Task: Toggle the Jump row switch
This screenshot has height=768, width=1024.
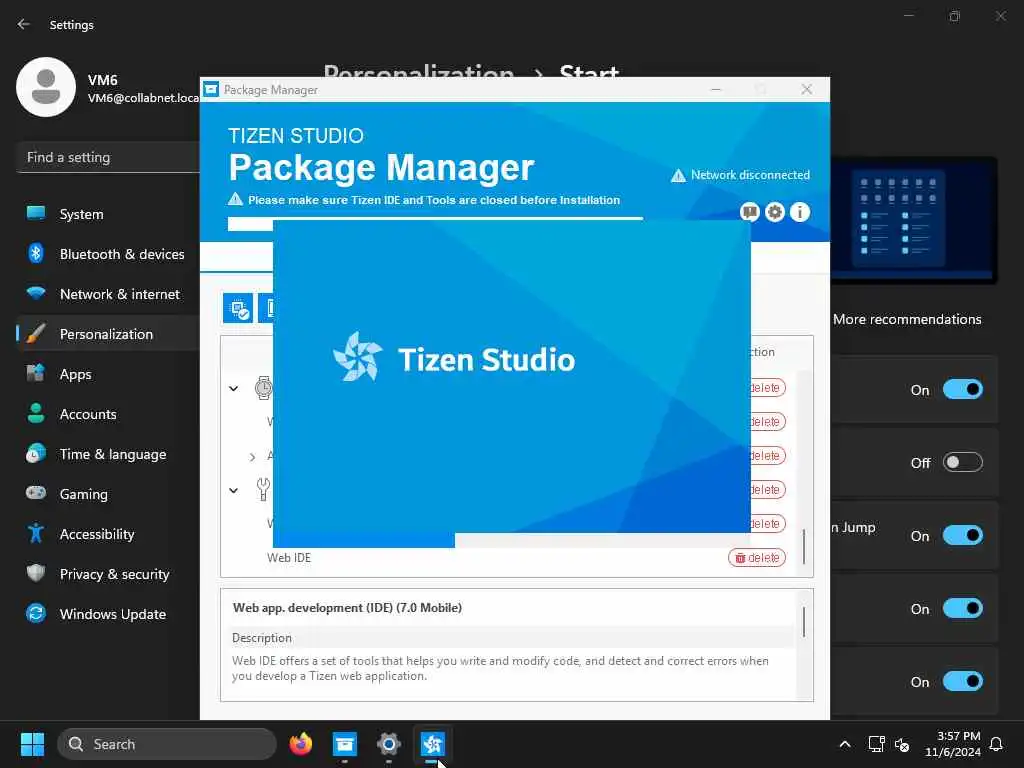Action: pos(963,536)
